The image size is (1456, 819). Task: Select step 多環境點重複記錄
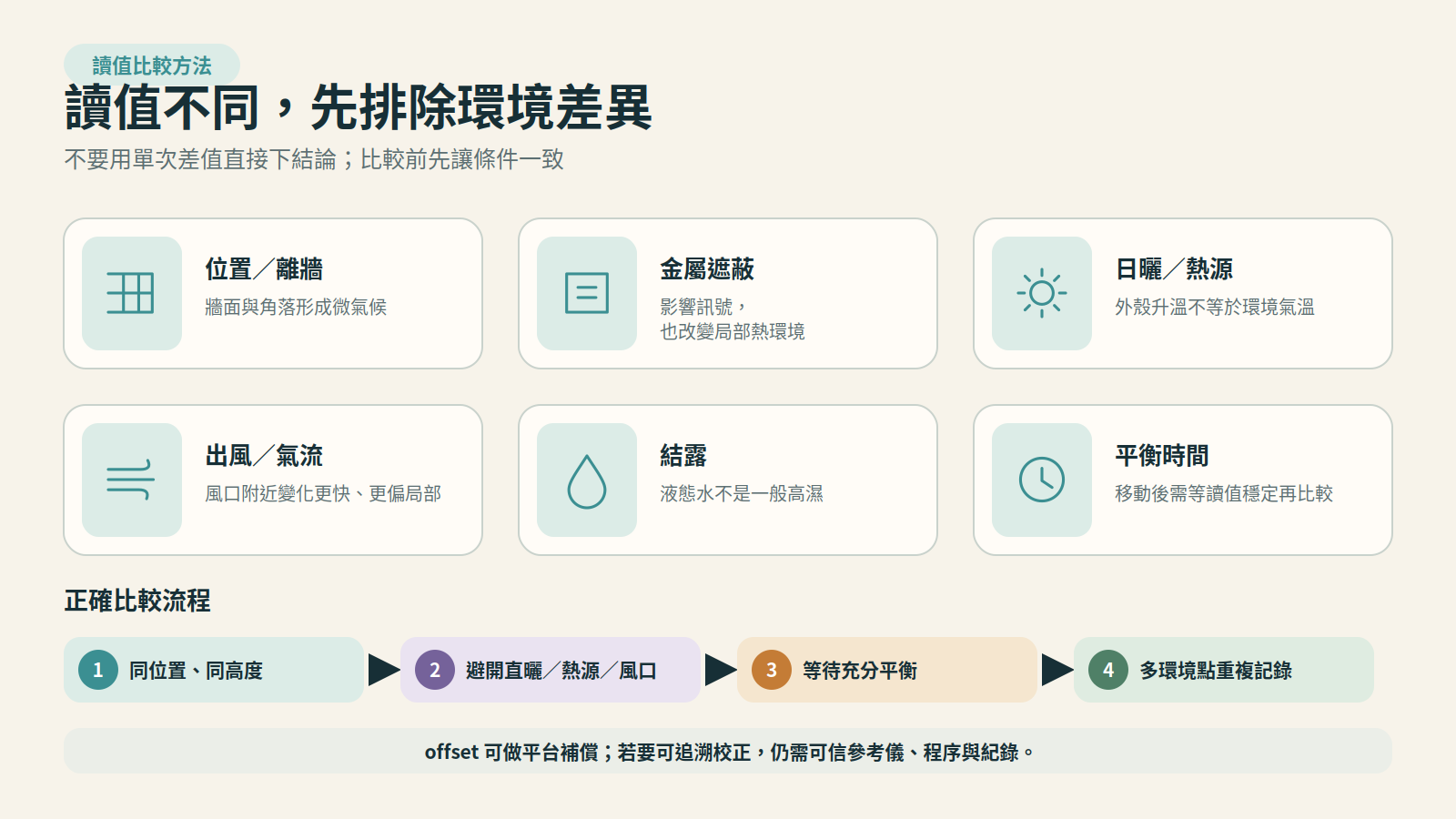pyautogui.click(x=1224, y=670)
